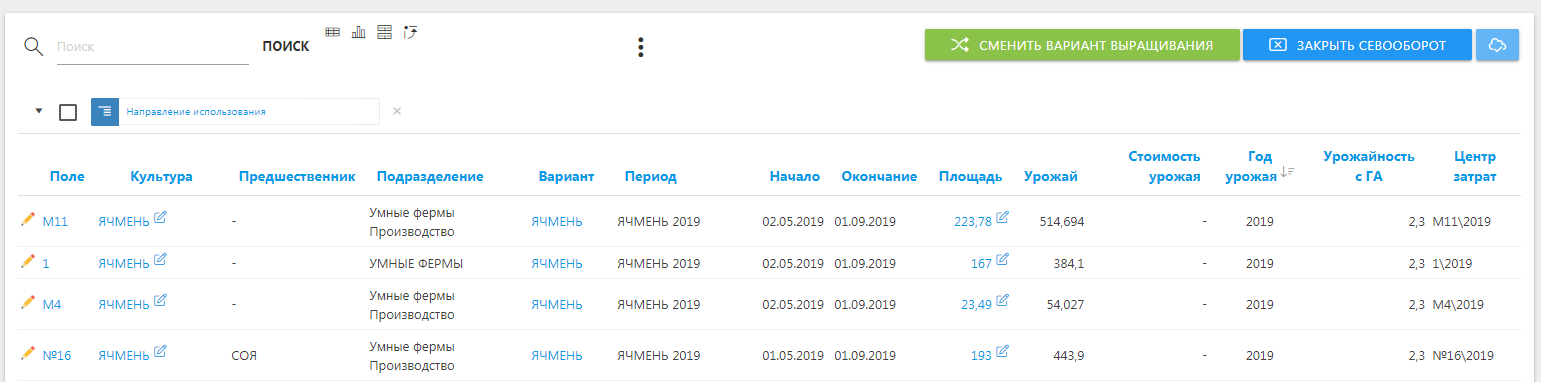This screenshot has width=1541, height=382.
Task: Sort by Год урожая column header
Action: point(1260,166)
